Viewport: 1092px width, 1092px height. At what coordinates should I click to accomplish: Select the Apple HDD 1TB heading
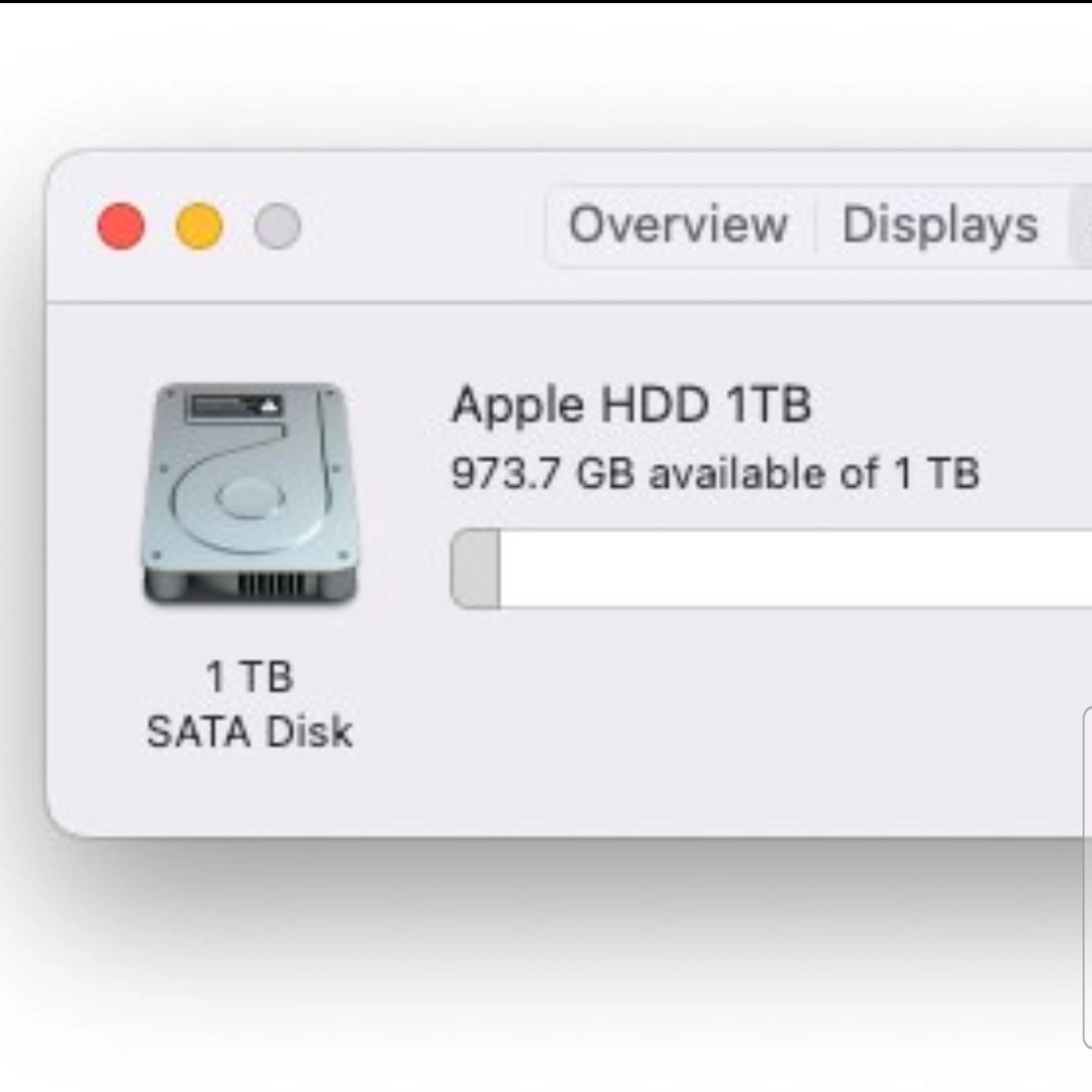click(x=631, y=404)
